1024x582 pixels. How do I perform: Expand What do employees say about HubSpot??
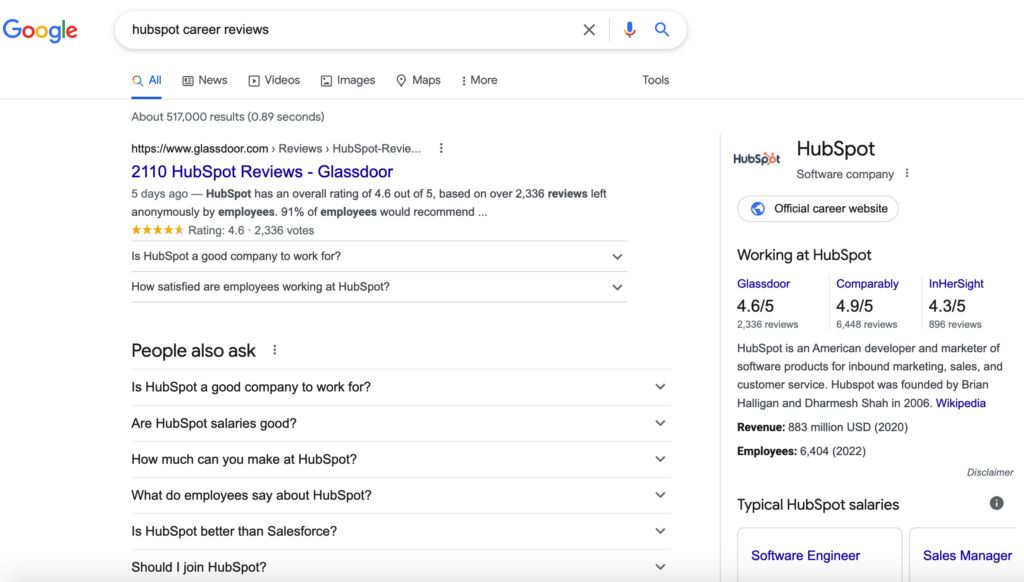coord(400,495)
